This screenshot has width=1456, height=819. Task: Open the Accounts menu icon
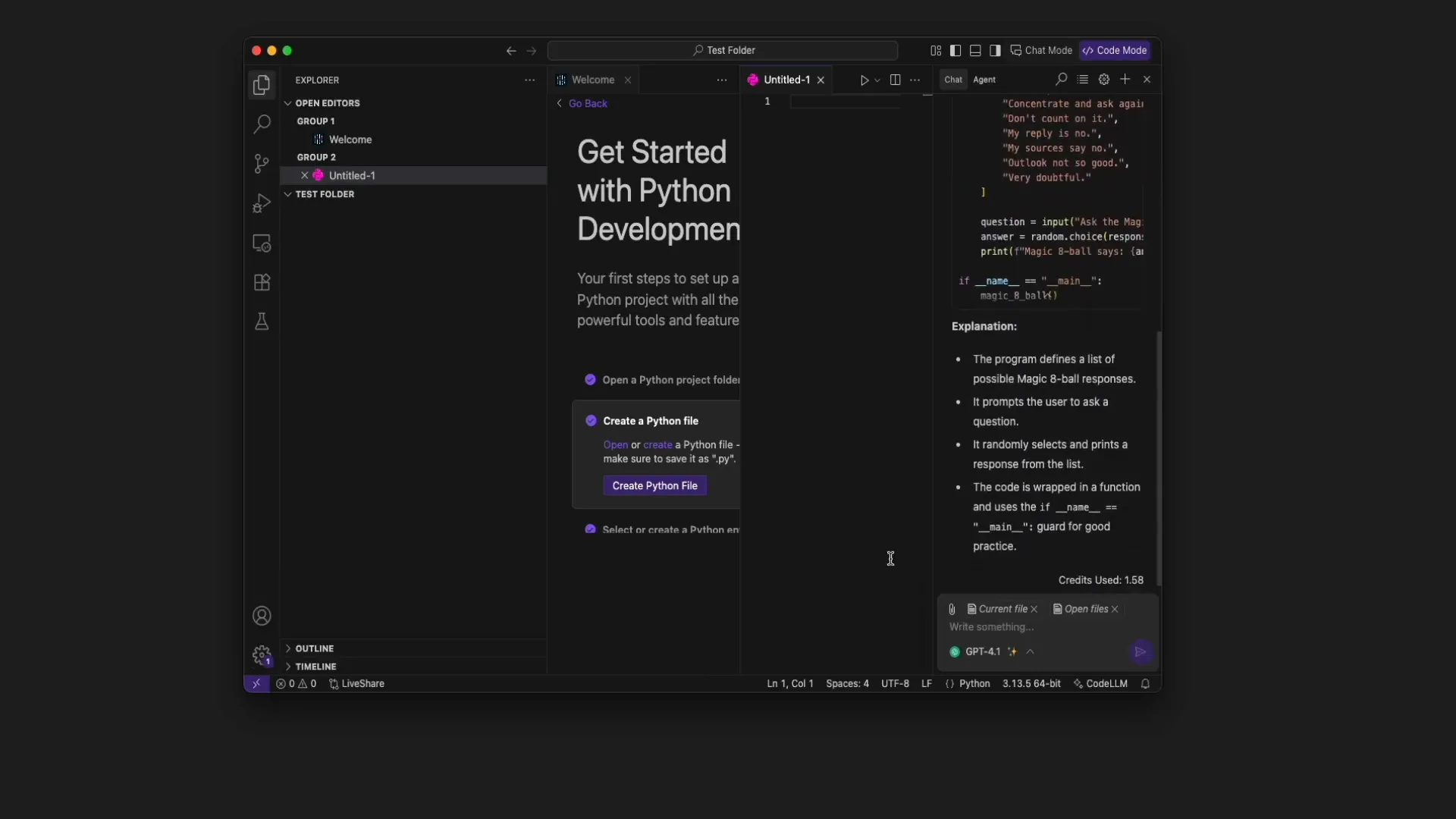[262, 616]
